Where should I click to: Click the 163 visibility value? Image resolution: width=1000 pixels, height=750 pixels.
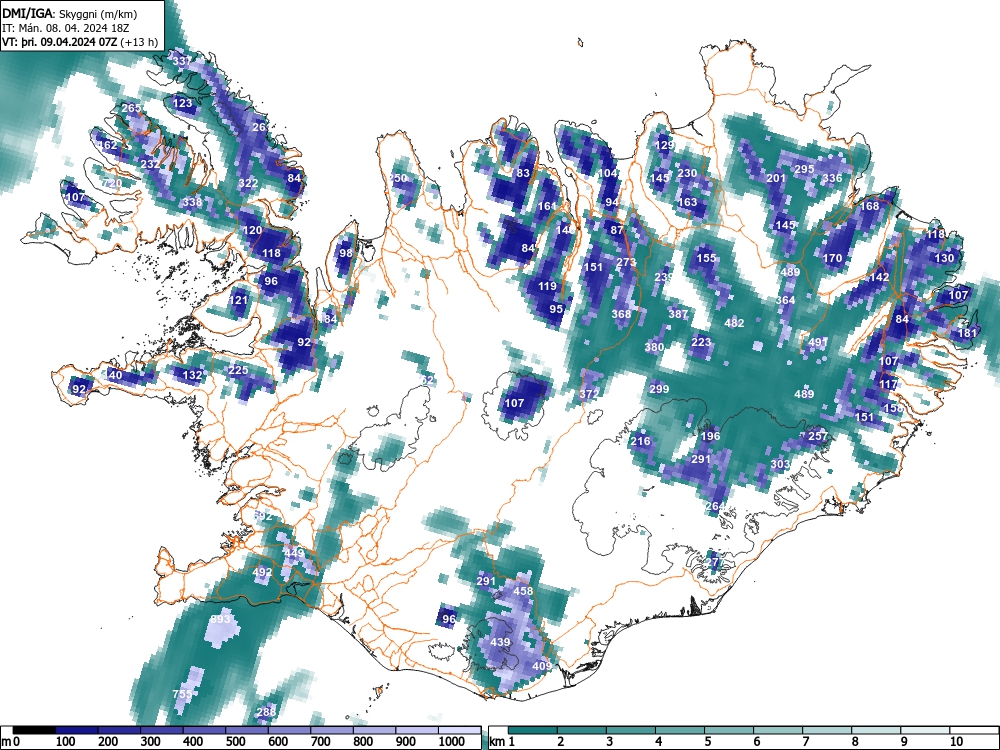tap(688, 202)
